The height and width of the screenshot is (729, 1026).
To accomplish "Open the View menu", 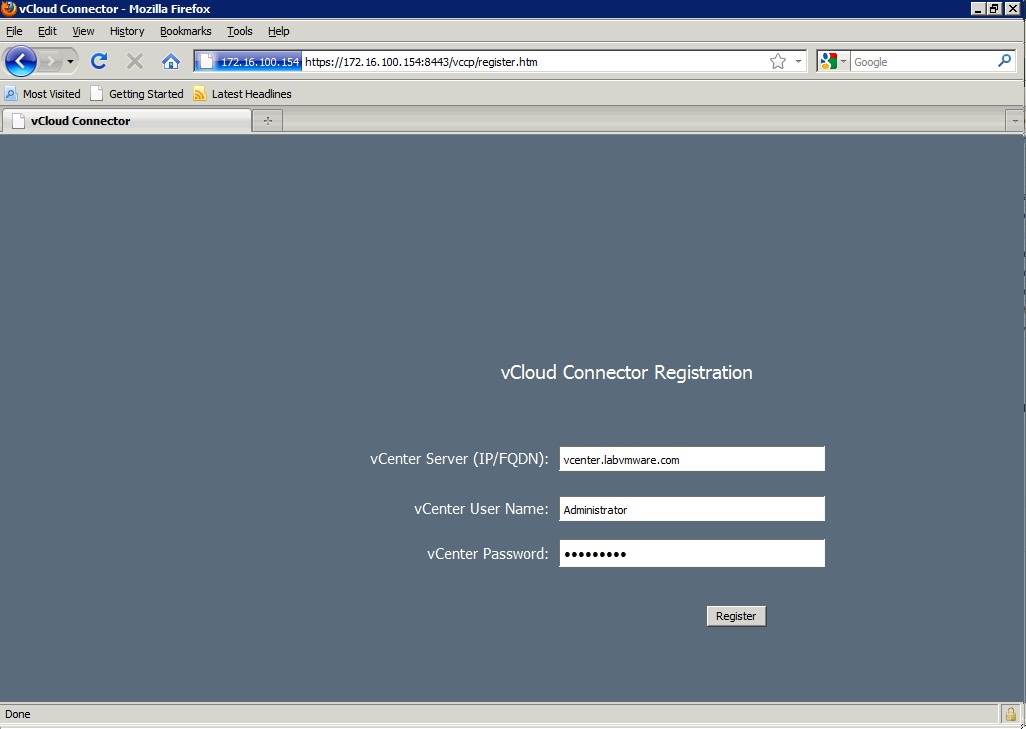I will pyautogui.click(x=83, y=31).
